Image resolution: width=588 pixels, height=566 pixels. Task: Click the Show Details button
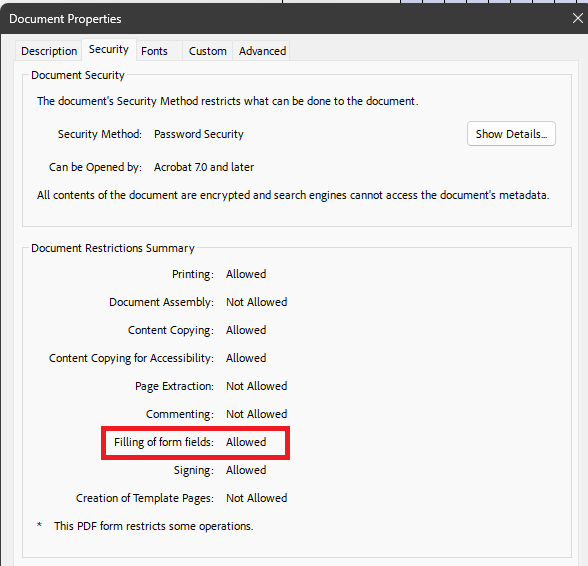tap(511, 134)
